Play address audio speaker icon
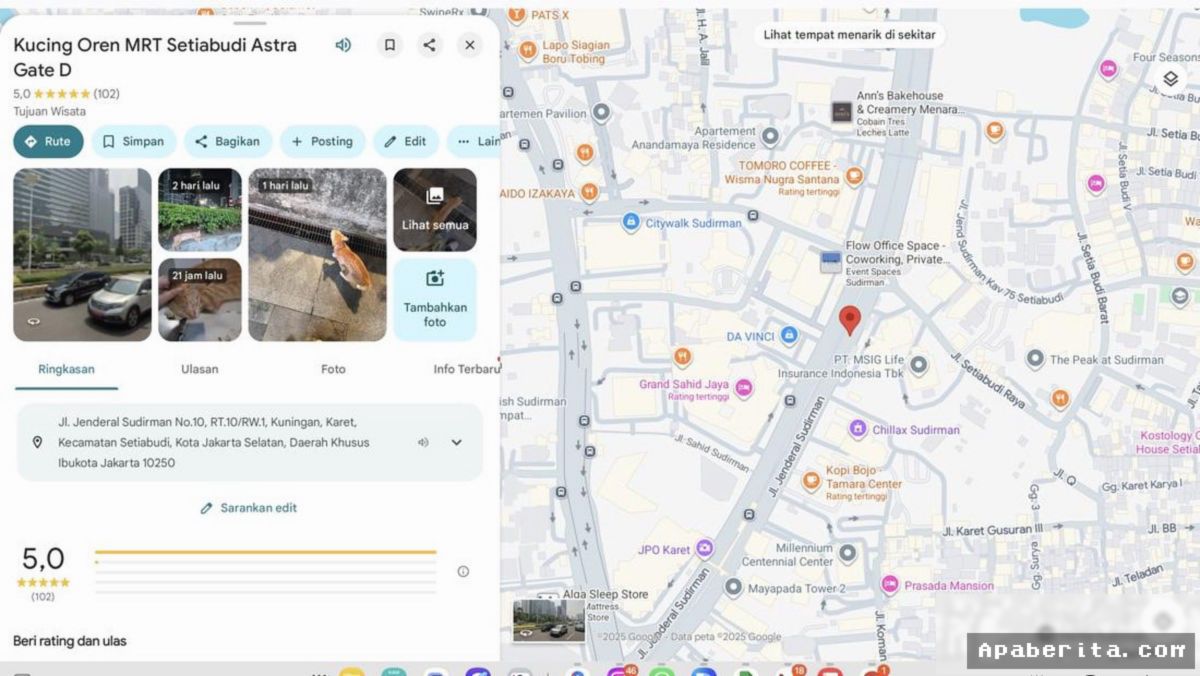This screenshot has width=1200, height=676. (423, 442)
